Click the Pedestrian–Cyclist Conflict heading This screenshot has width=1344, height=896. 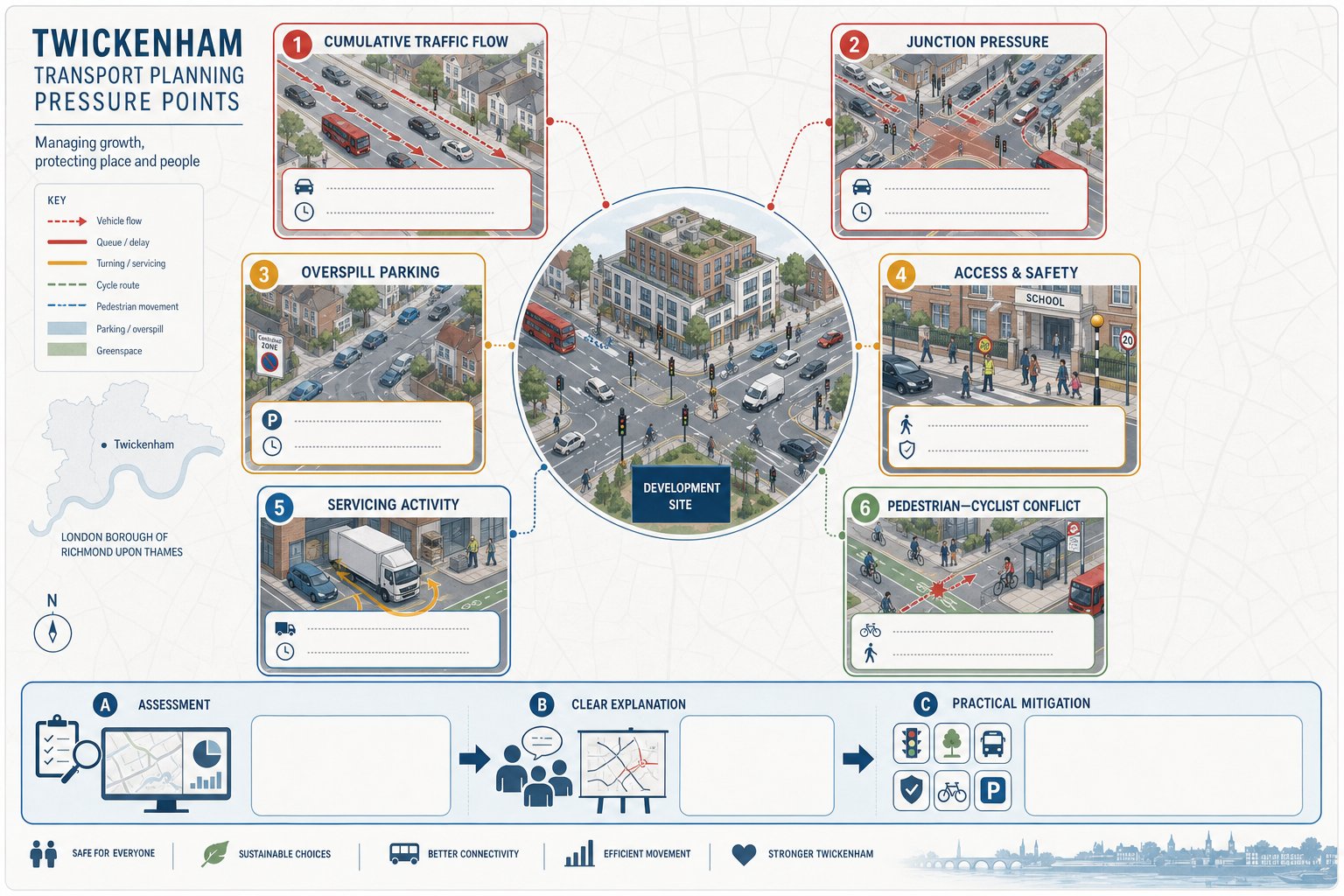[x=983, y=506]
